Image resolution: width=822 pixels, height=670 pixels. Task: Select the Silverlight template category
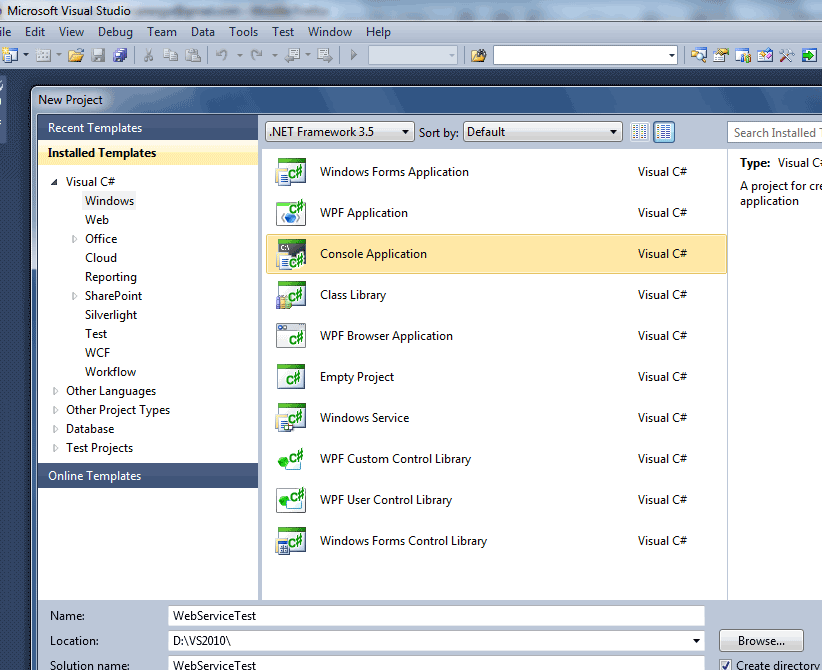(x=111, y=315)
